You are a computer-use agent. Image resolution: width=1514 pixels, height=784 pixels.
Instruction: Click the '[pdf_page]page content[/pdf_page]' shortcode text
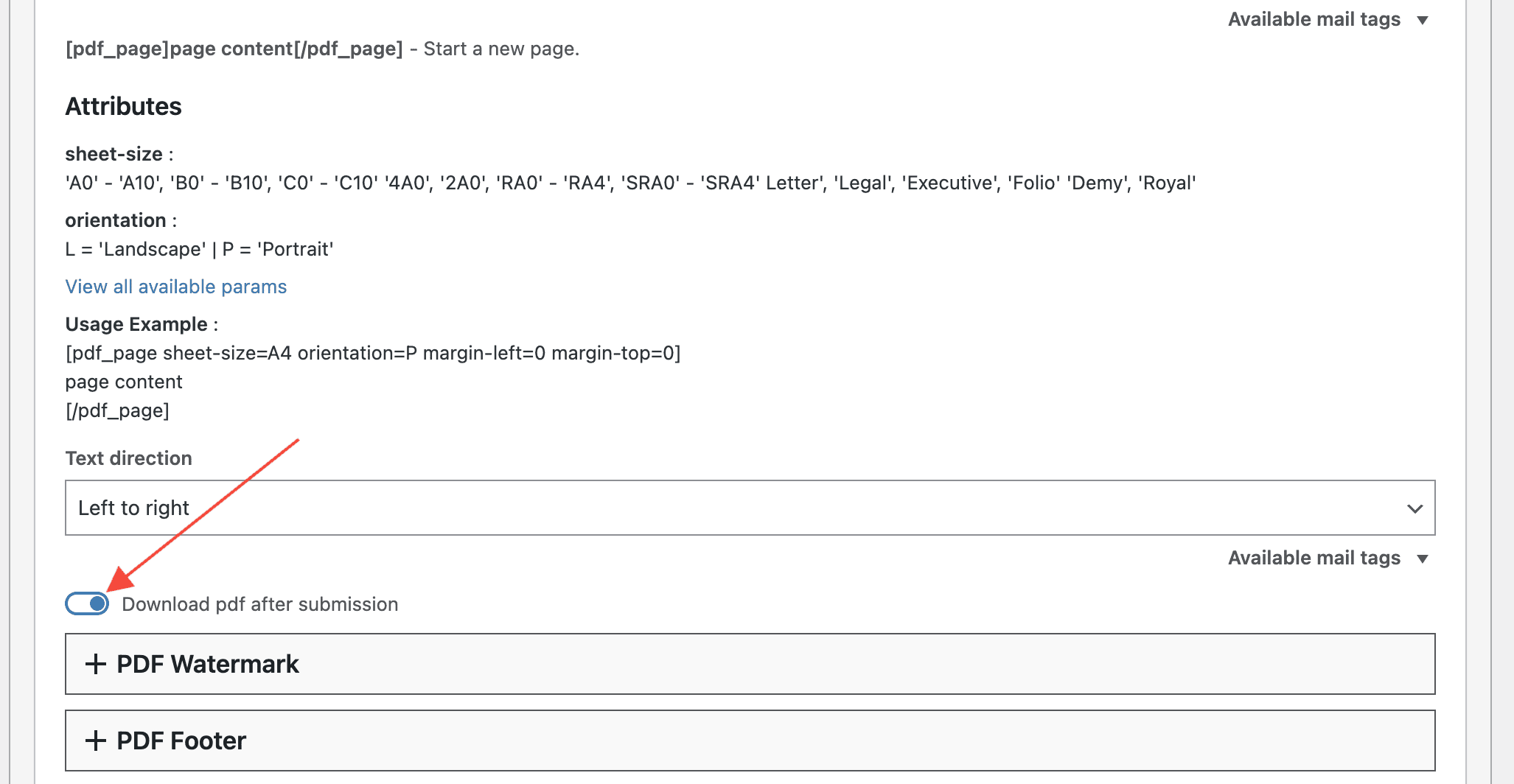[x=234, y=49]
